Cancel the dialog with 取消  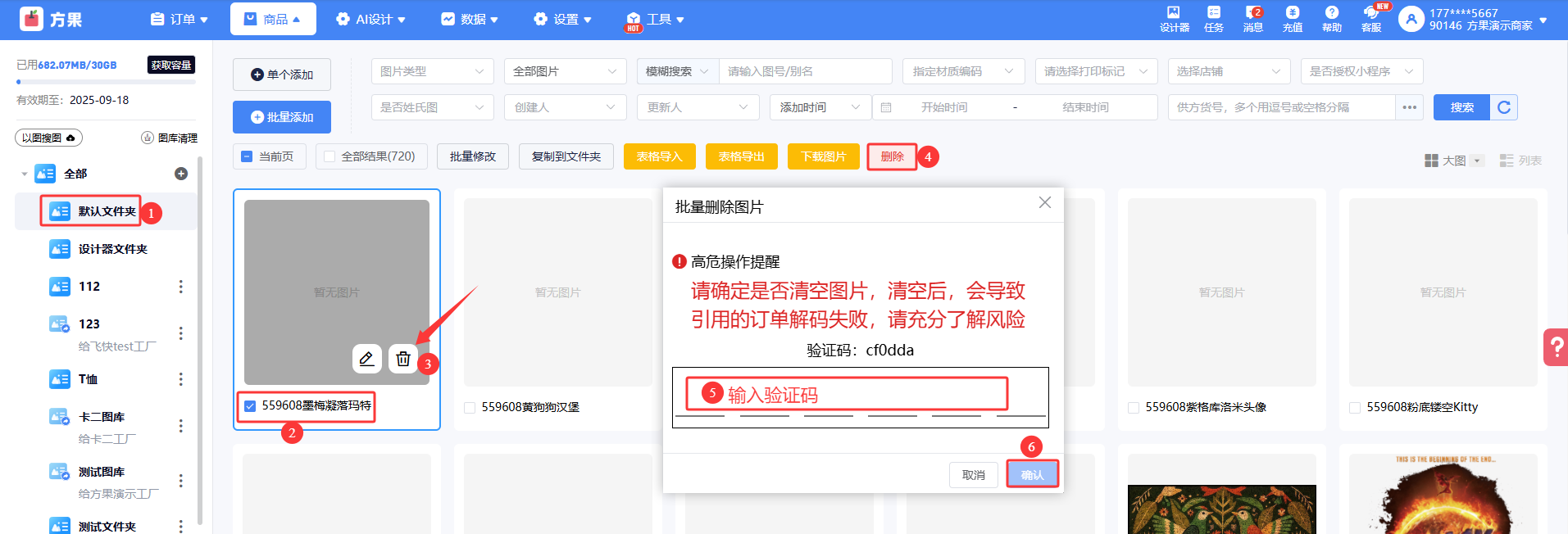[x=974, y=475]
